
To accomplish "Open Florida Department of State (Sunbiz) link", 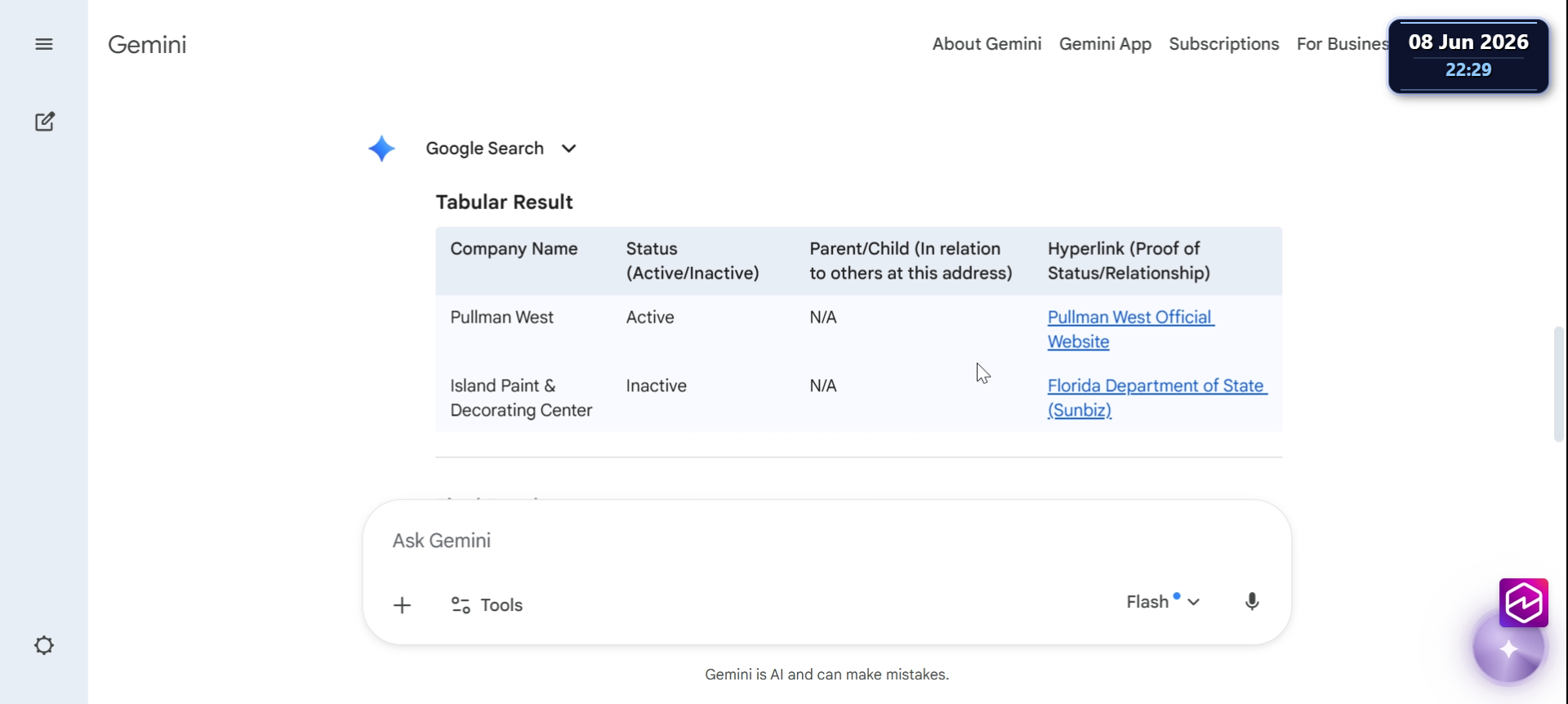I will click(1157, 398).
